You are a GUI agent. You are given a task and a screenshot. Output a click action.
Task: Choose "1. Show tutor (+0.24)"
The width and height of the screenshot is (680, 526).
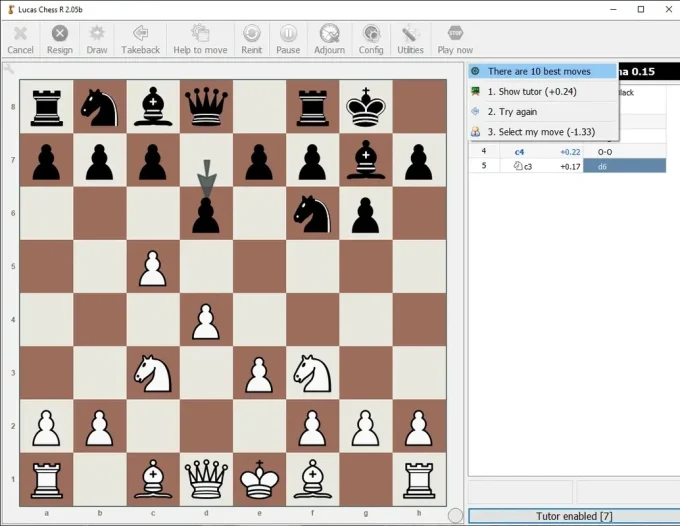pyautogui.click(x=531, y=92)
